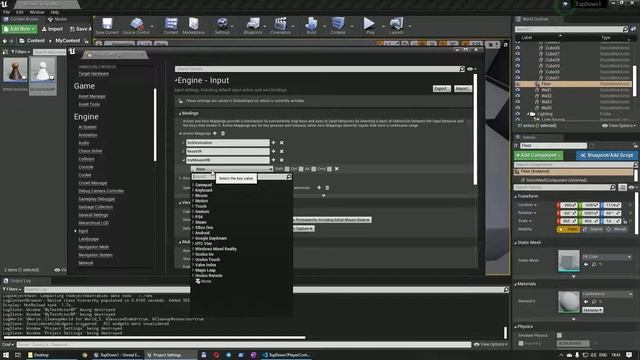Clear all Action Mappings with trash icon
Image resolution: width=640 pixels, height=360 pixels.
(223, 133)
